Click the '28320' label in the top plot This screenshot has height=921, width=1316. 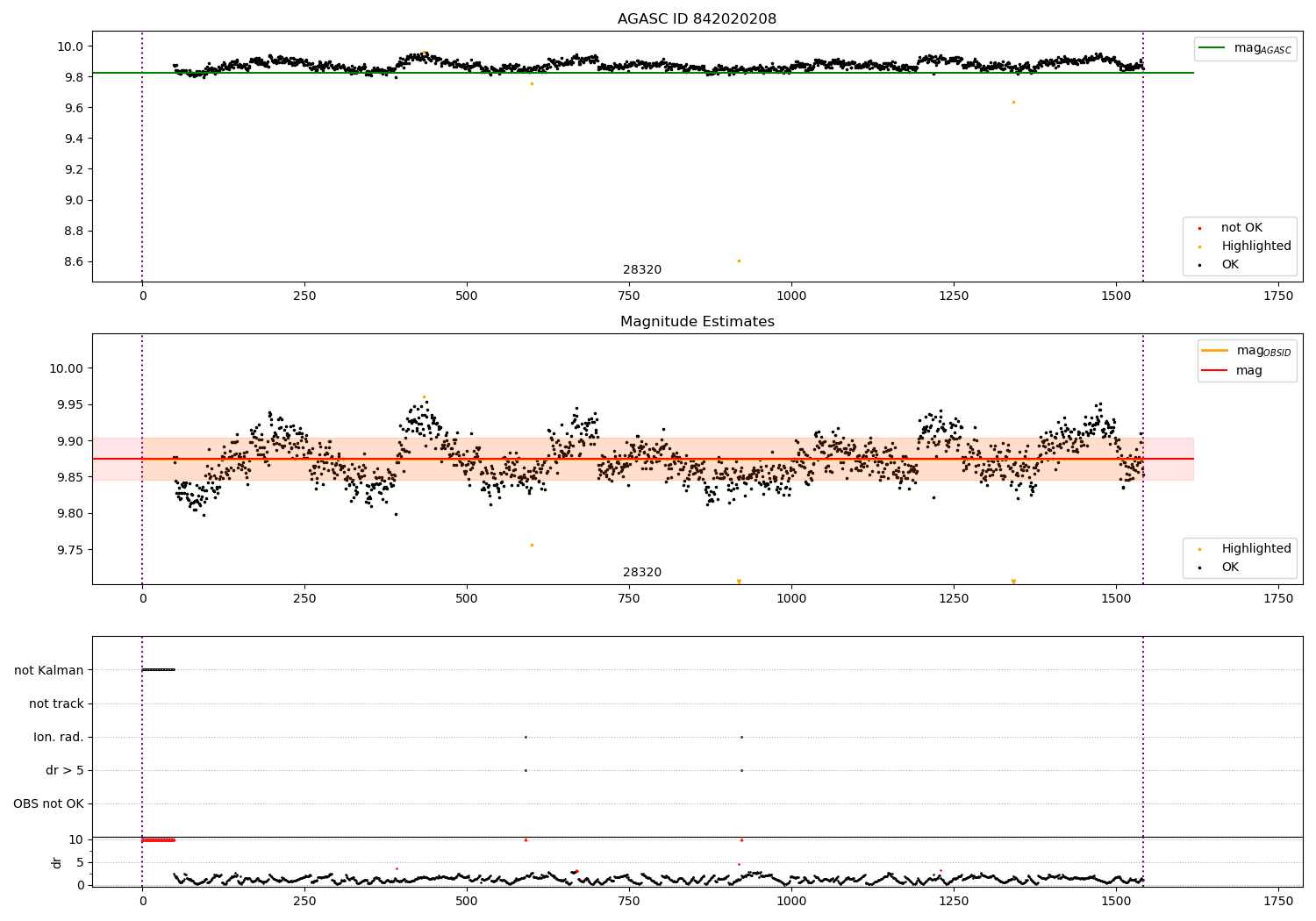coord(642,270)
